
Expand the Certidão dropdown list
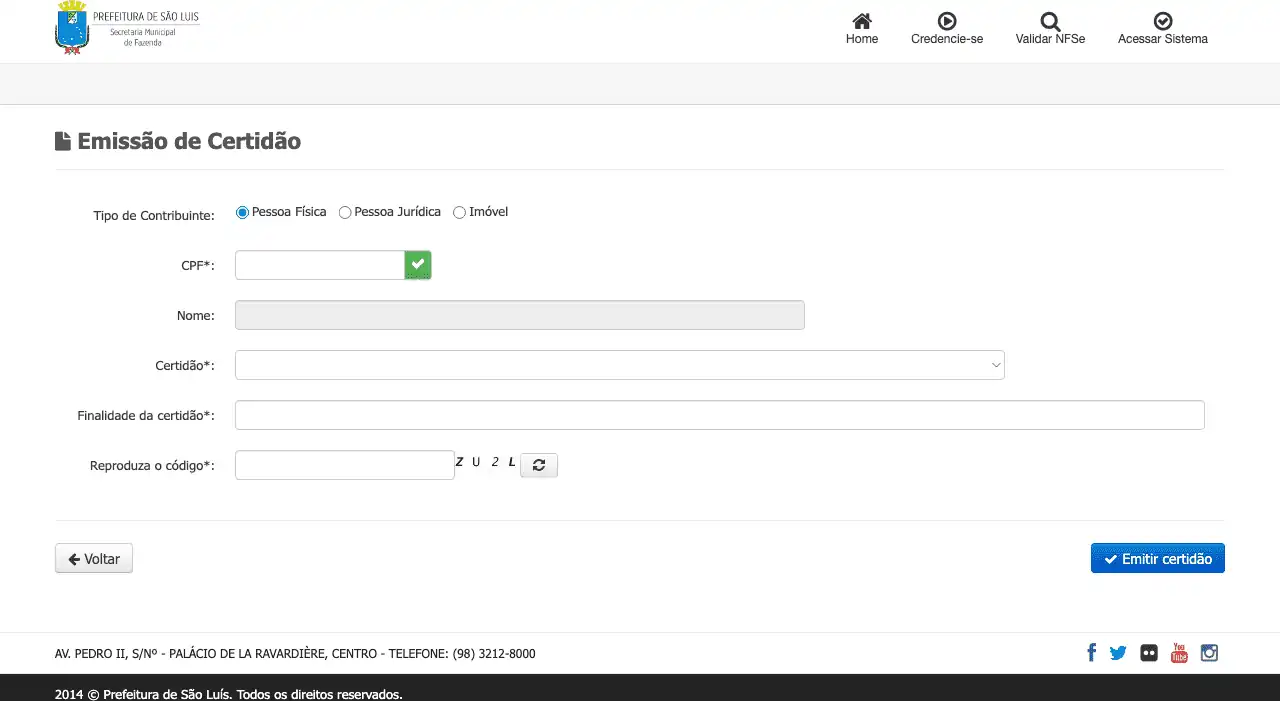coord(619,365)
